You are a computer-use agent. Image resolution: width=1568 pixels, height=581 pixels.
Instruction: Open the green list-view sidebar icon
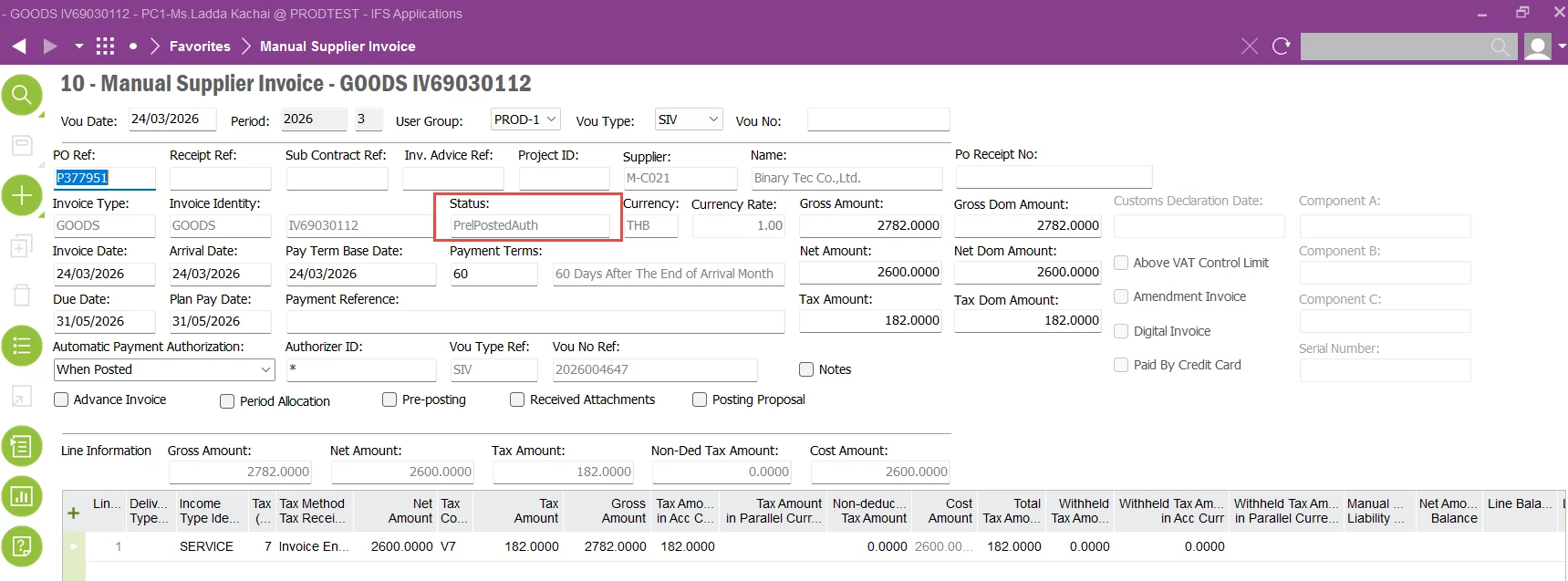tap(22, 346)
